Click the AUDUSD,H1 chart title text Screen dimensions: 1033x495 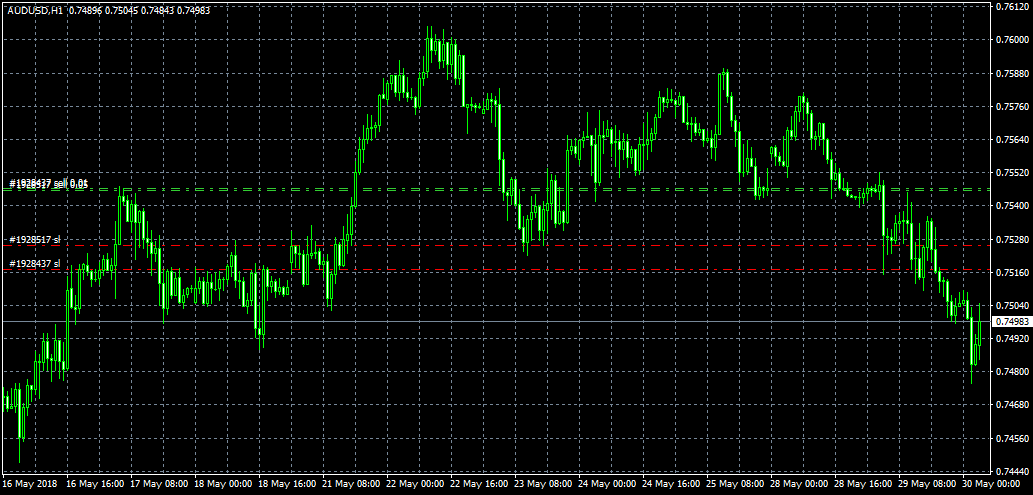click(x=28, y=8)
